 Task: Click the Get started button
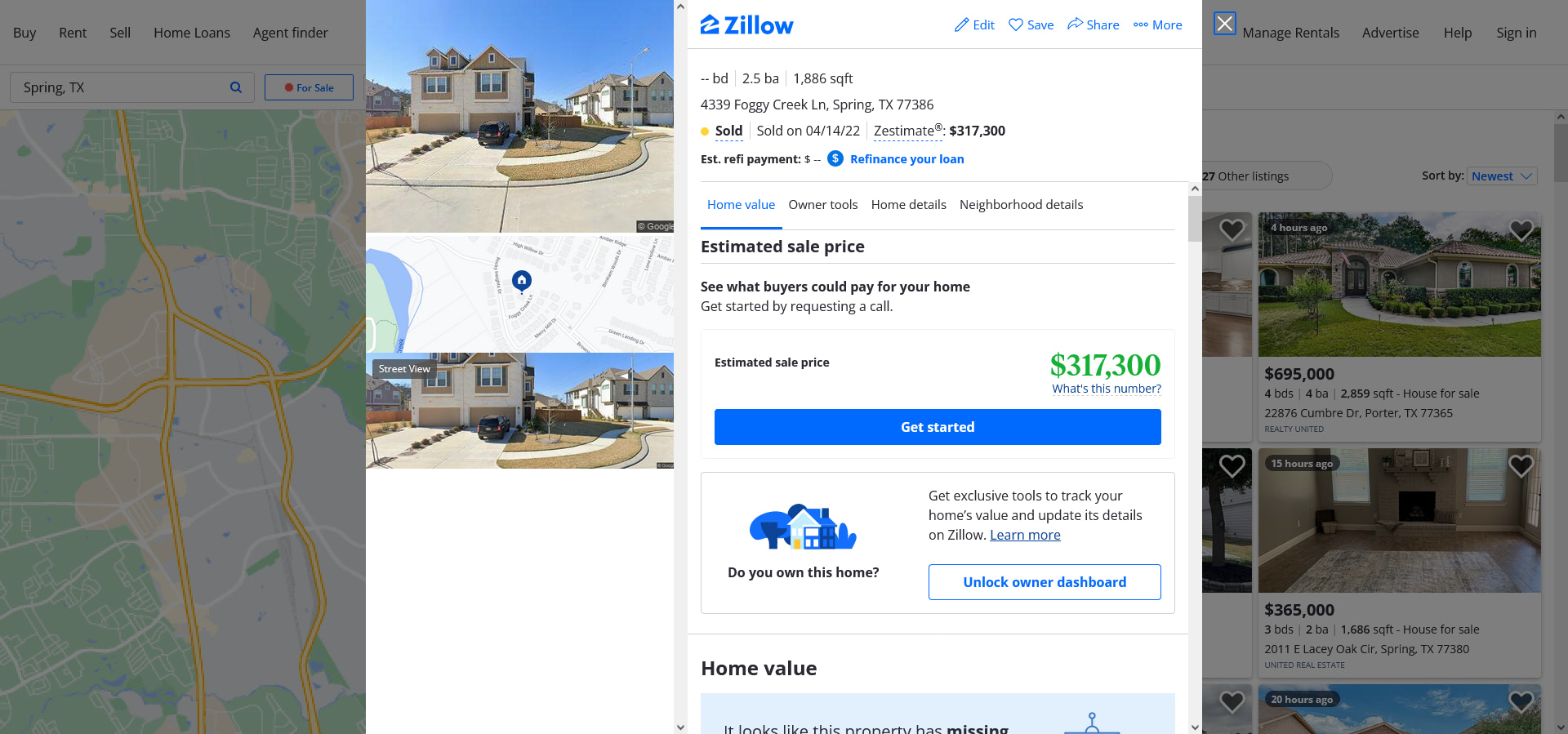click(x=938, y=427)
